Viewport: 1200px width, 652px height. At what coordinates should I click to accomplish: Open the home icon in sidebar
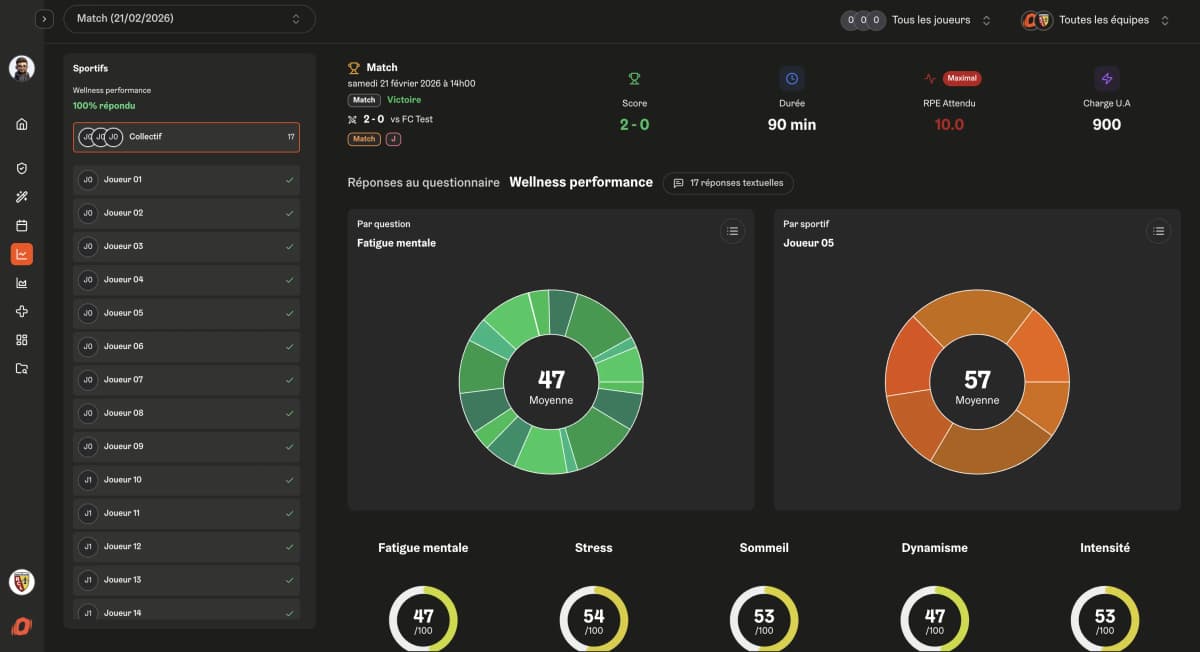pyautogui.click(x=22, y=124)
